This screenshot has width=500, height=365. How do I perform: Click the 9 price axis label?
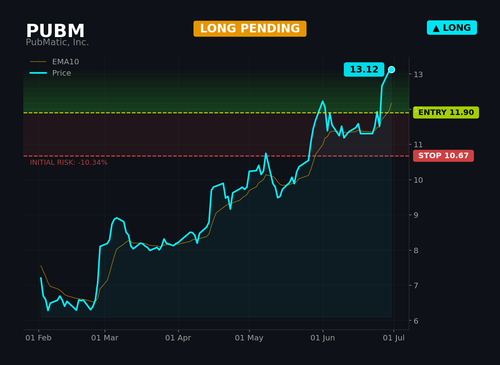416,215
